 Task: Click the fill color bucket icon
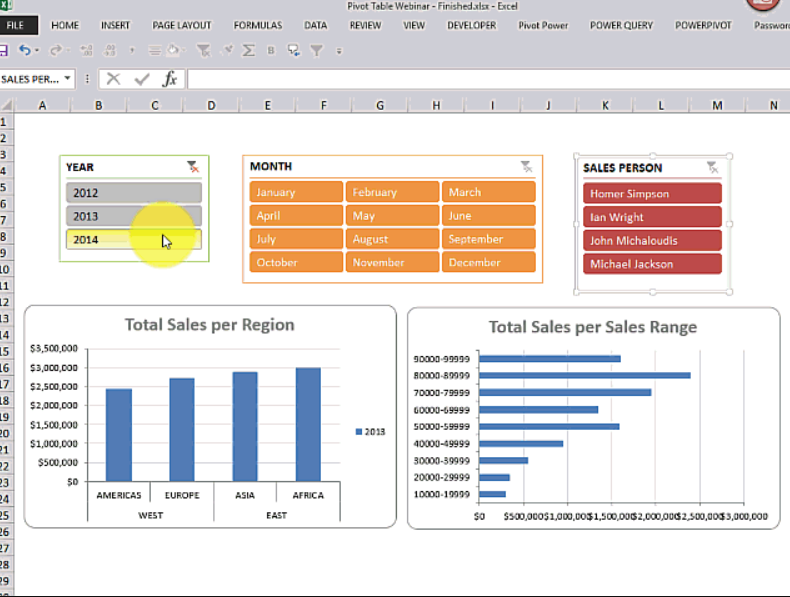point(173,50)
